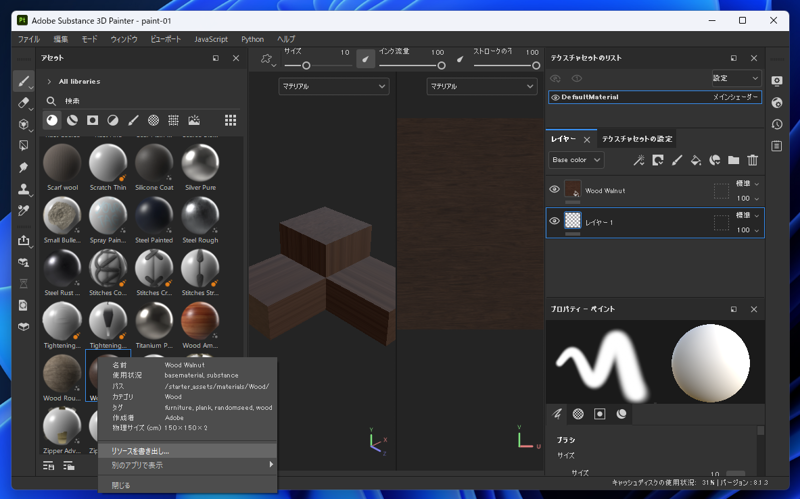The height and width of the screenshot is (499, 800).
Task: Adjust the インク流量 slider handle
Action: tap(441, 65)
